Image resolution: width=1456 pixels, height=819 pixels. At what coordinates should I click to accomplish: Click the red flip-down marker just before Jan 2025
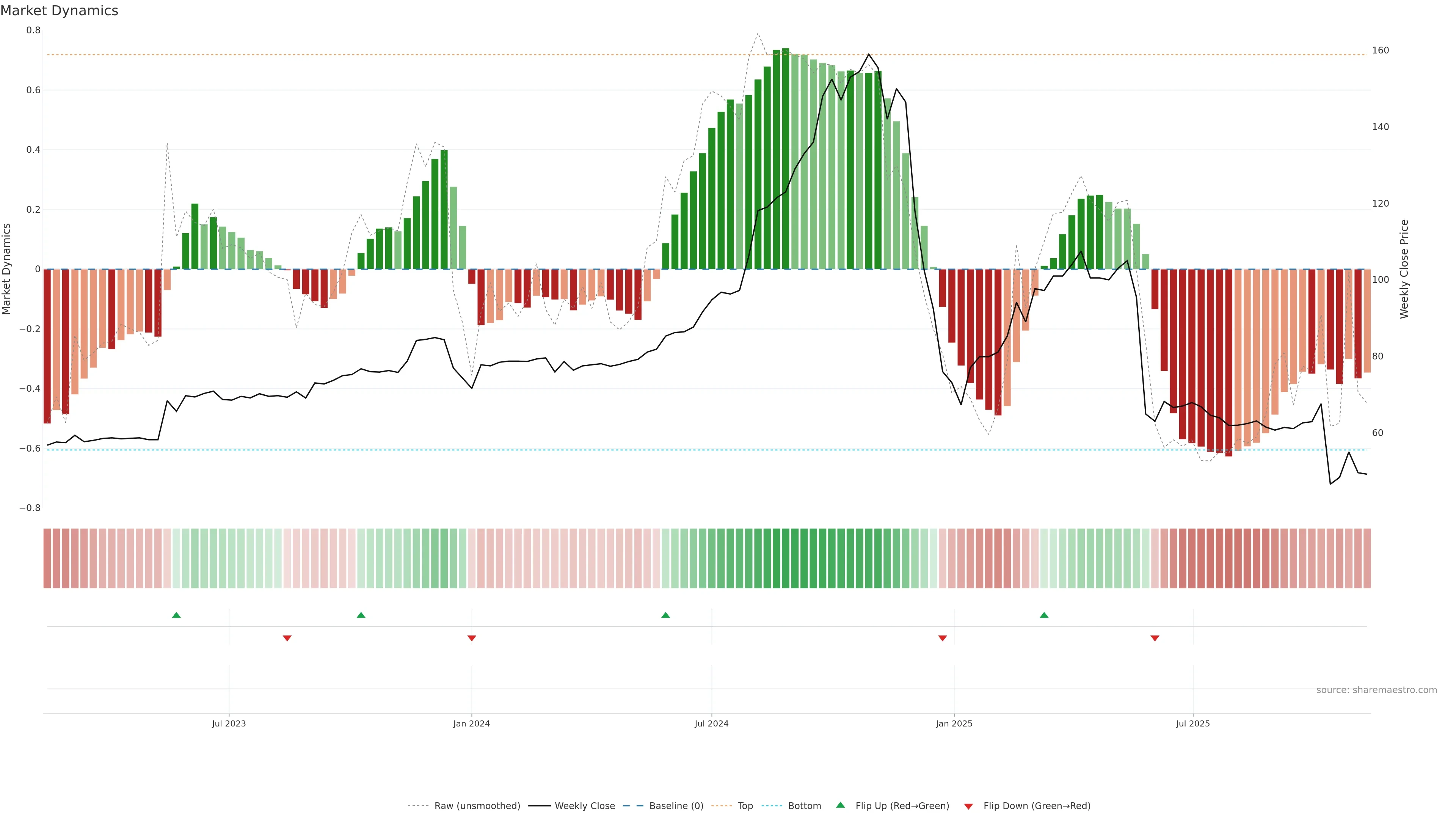point(942,638)
